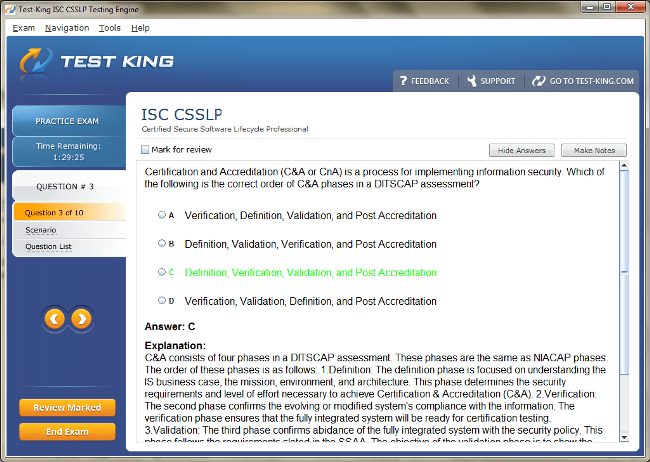Click the application icon in the title bar
Image resolution: width=650 pixels, height=462 pixels.
[10, 9]
